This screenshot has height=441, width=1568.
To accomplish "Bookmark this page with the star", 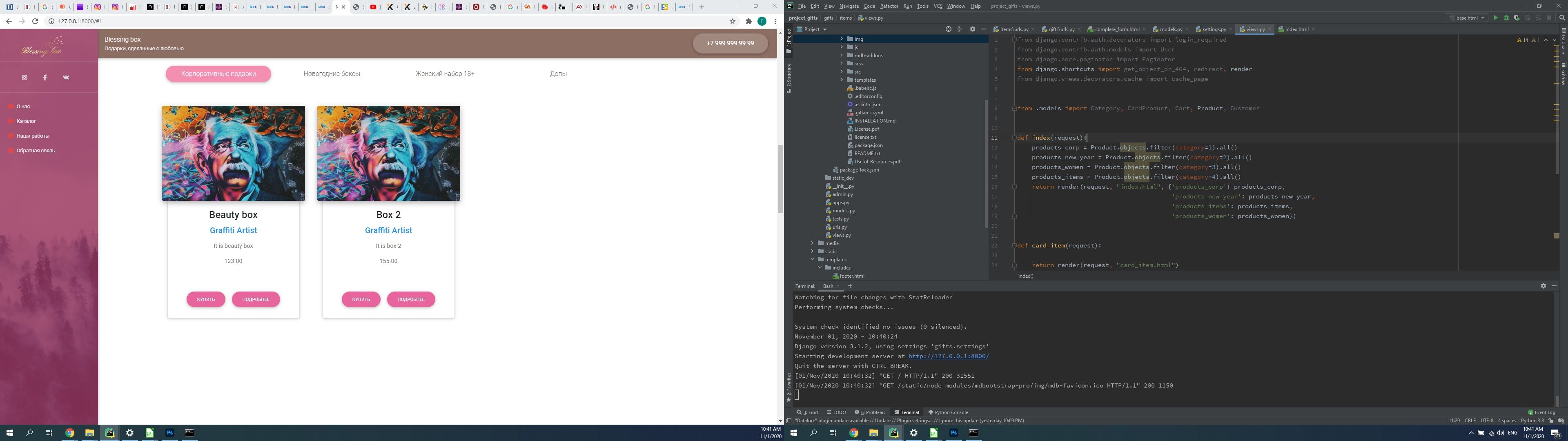I will tap(733, 21).
